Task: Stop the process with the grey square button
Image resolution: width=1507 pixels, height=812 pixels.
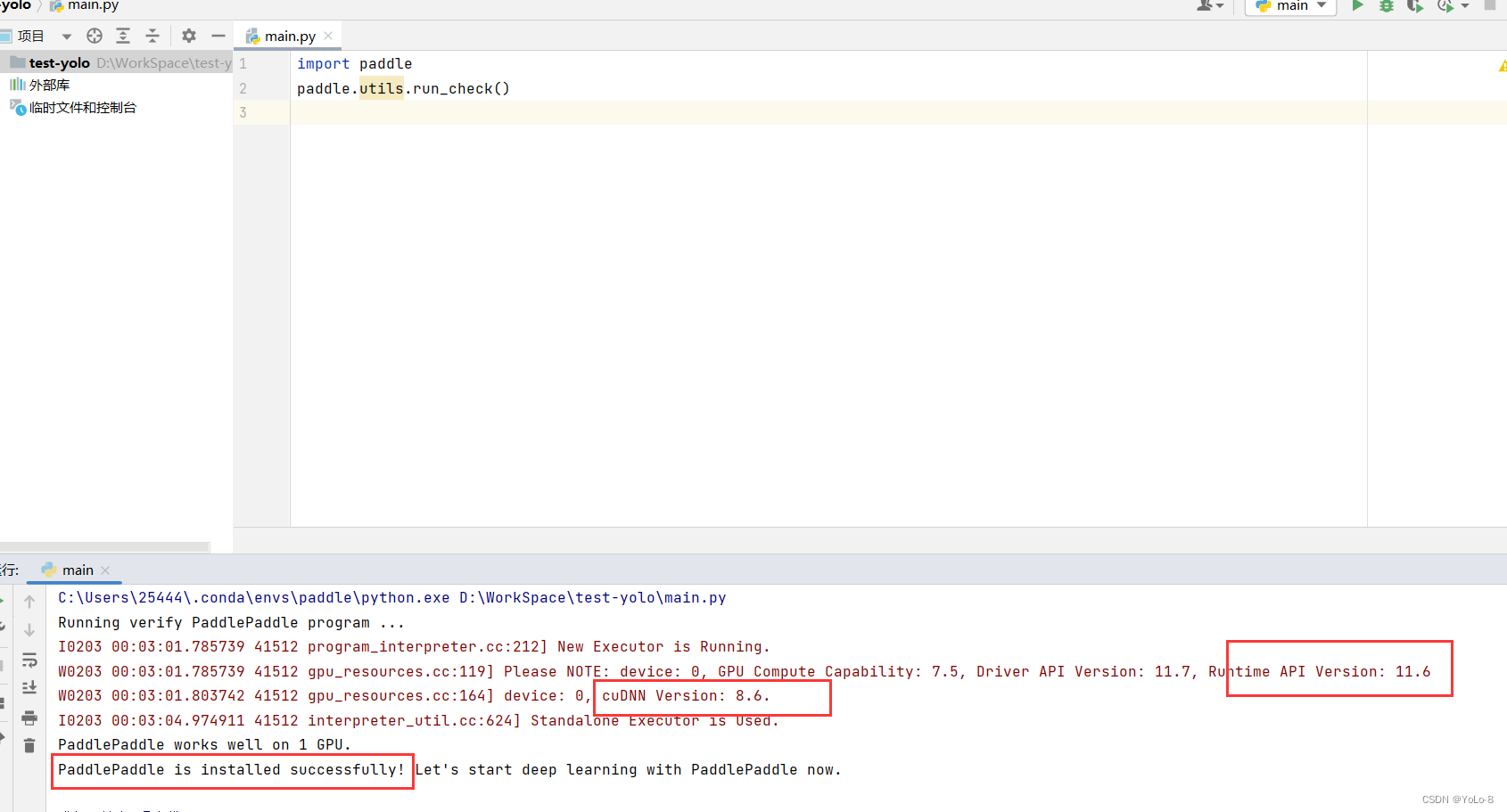Action: [x=1490, y=5]
